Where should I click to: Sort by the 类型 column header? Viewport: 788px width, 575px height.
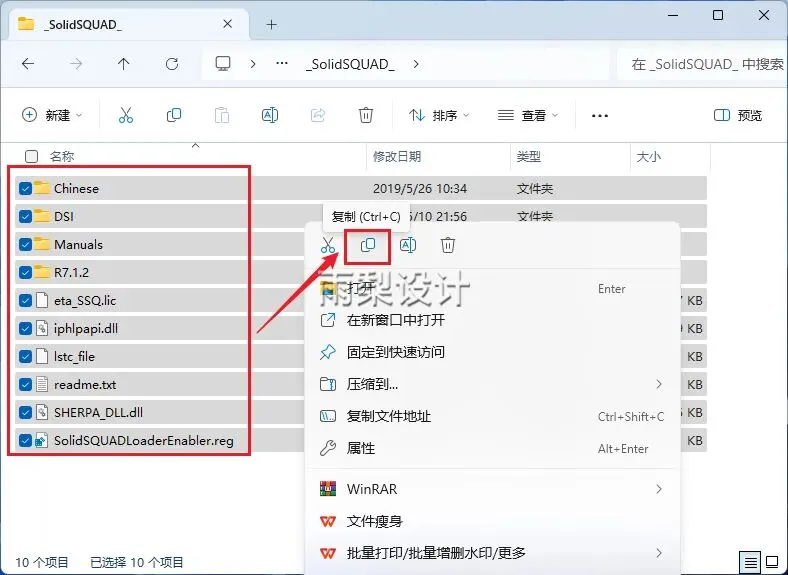tap(529, 156)
